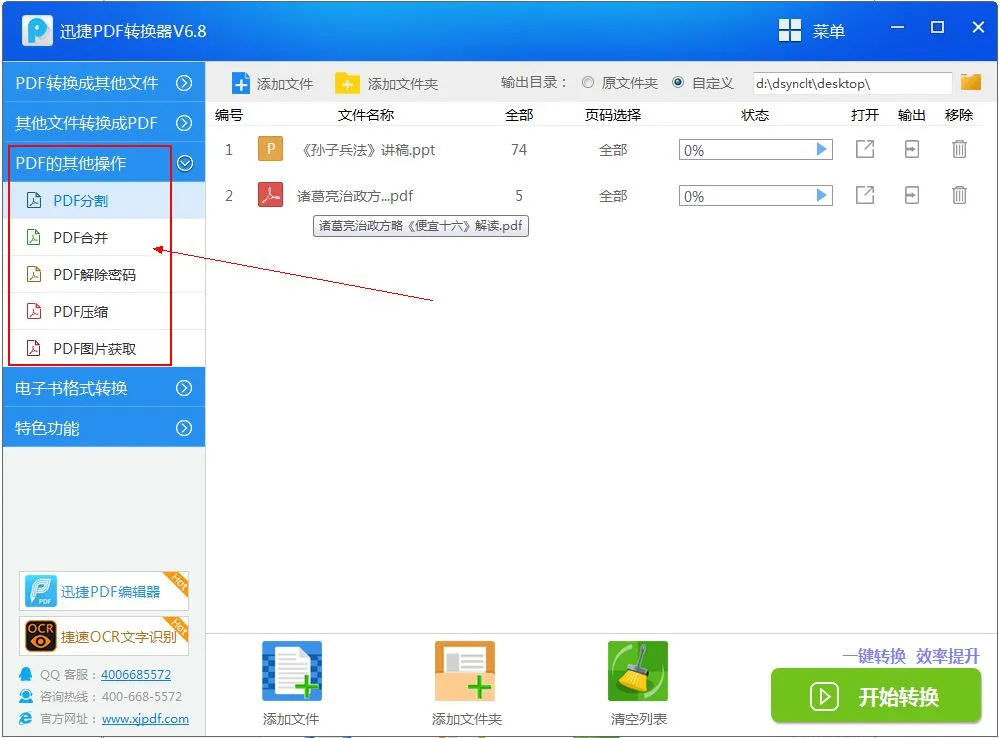The height and width of the screenshot is (738, 999).
Task: Click the 咨询热线 headset icon
Action: 25,696
